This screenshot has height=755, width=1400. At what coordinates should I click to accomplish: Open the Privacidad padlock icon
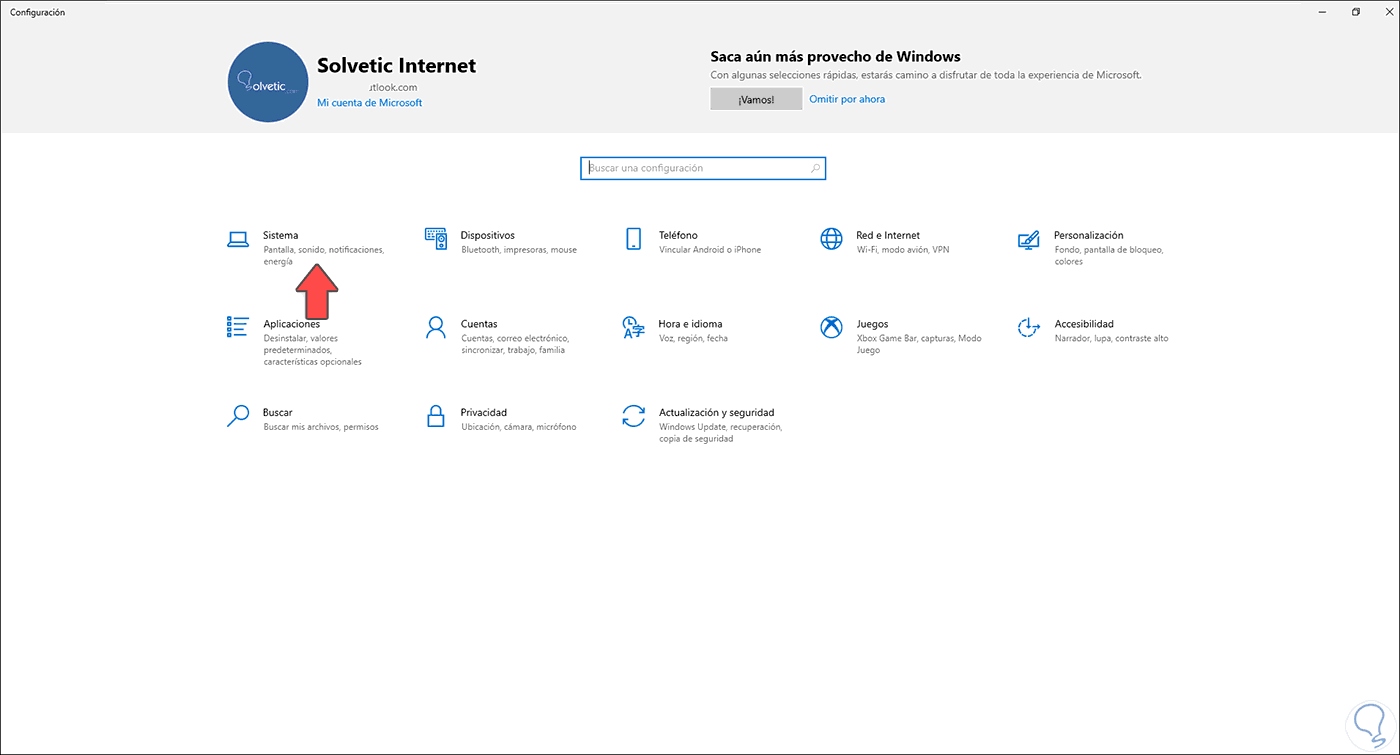(x=435, y=416)
